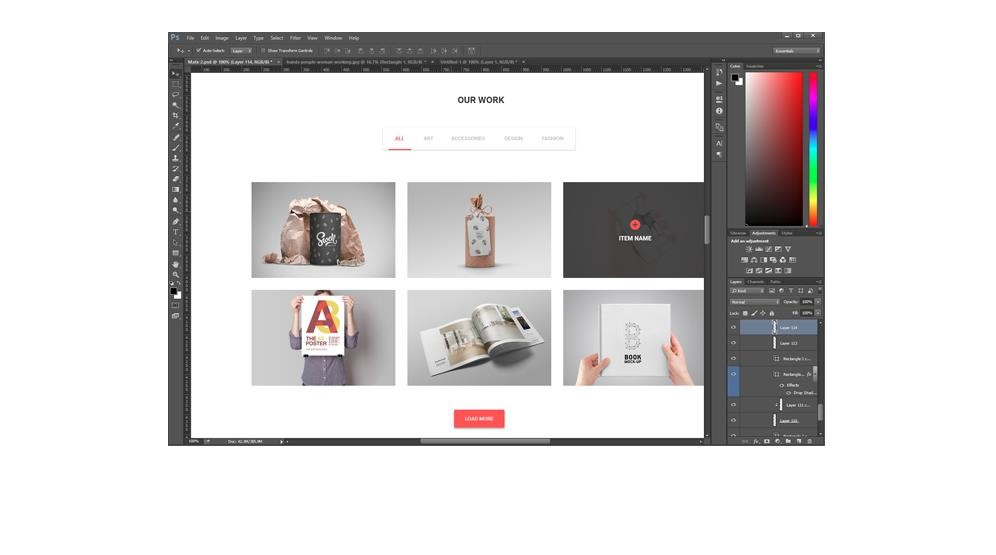Image resolution: width=996 pixels, height=555 pixels.
Task: Open the Info panel icon
Action: coord(719,111)
